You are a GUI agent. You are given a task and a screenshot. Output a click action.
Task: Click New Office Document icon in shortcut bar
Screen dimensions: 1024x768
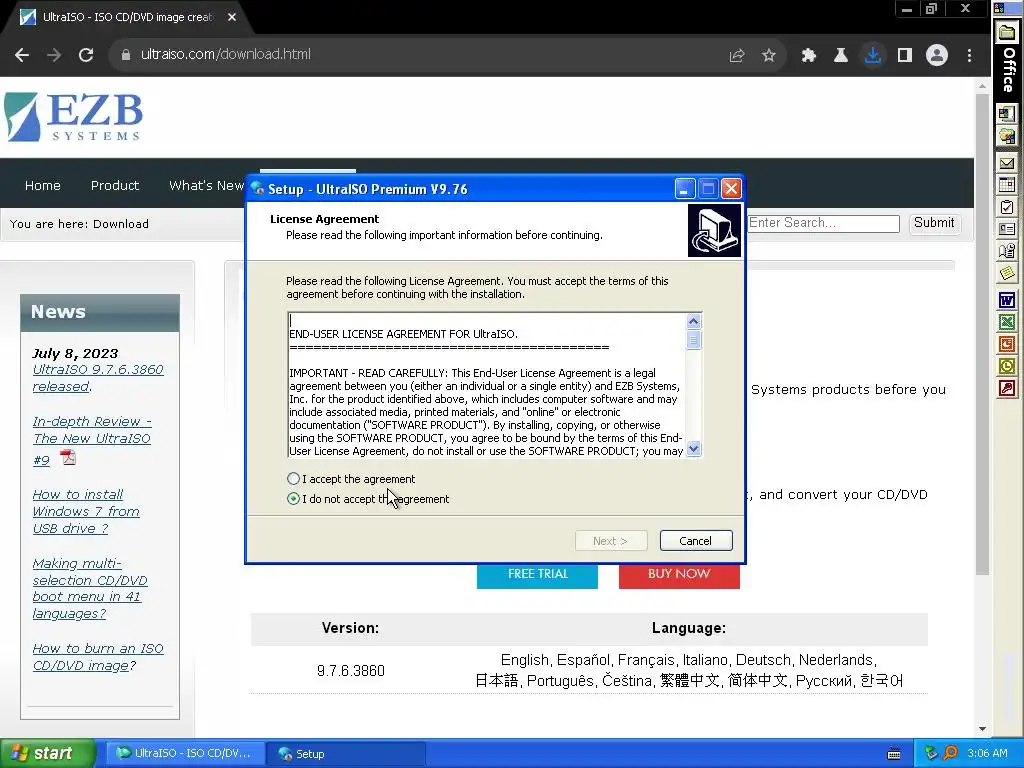[1006, 114]
